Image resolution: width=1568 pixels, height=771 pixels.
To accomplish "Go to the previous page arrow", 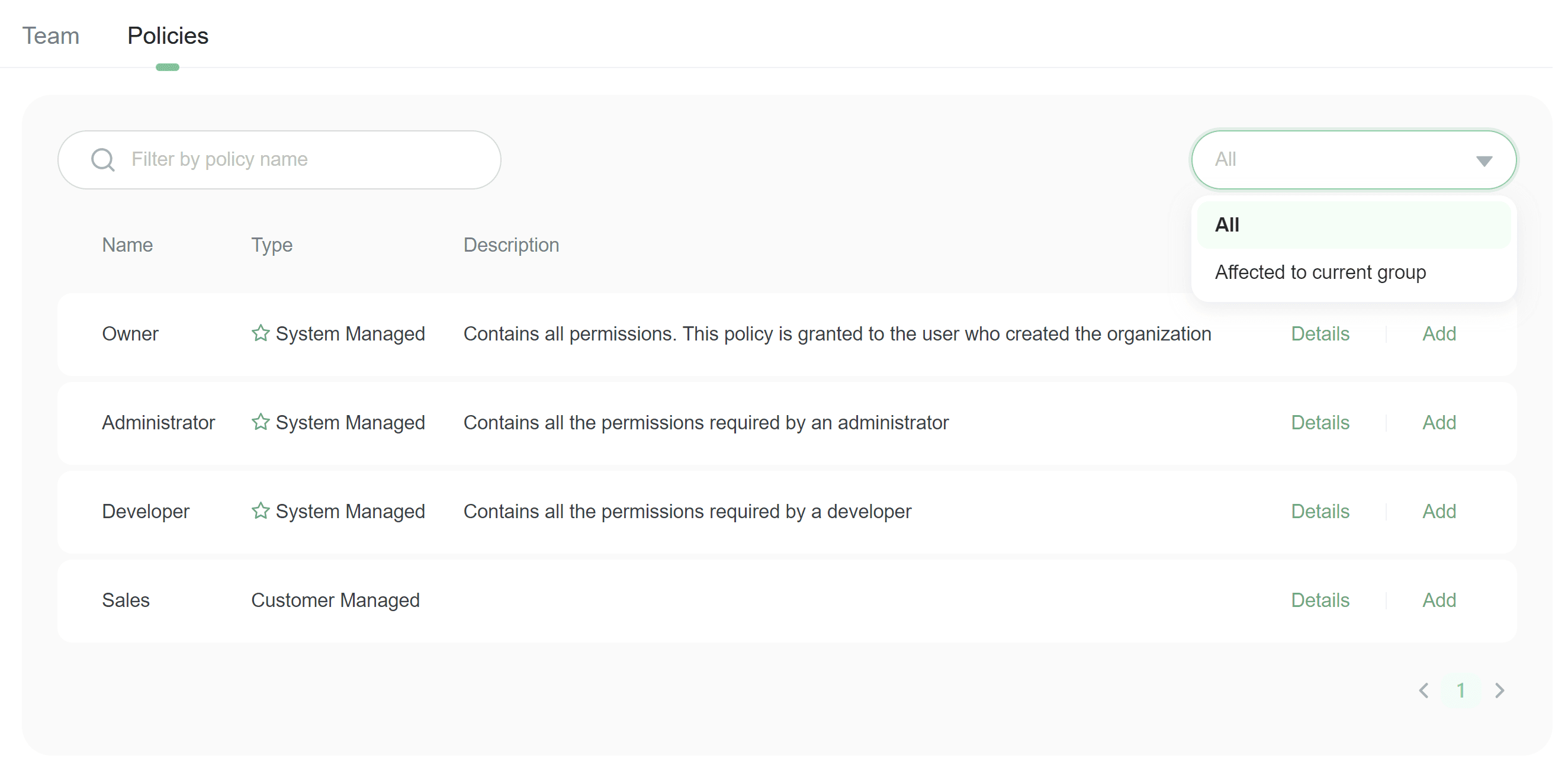I will coord(1424,690).
